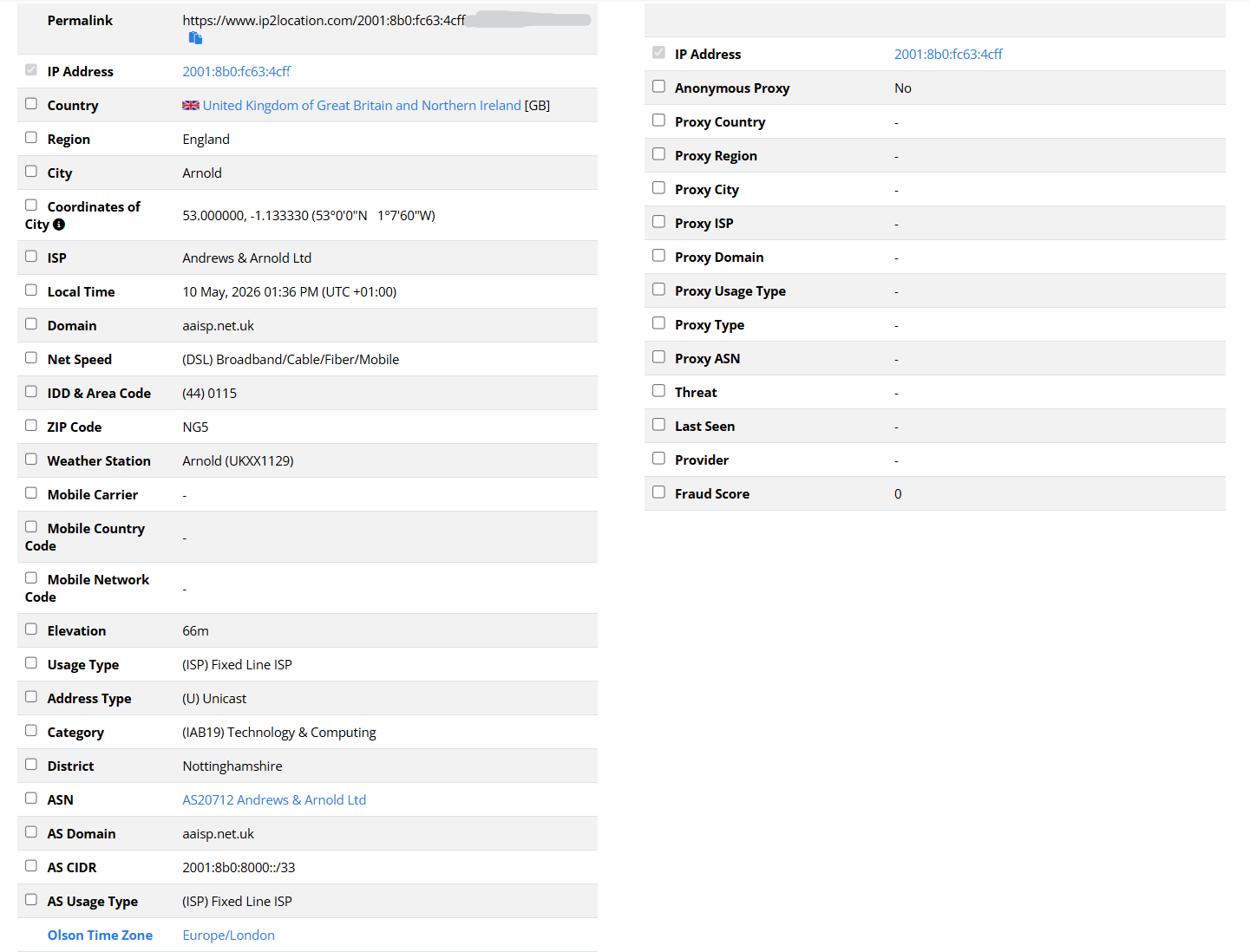Tick the Country checkbox
1250x952 pixels.
(x=31, y=104)
